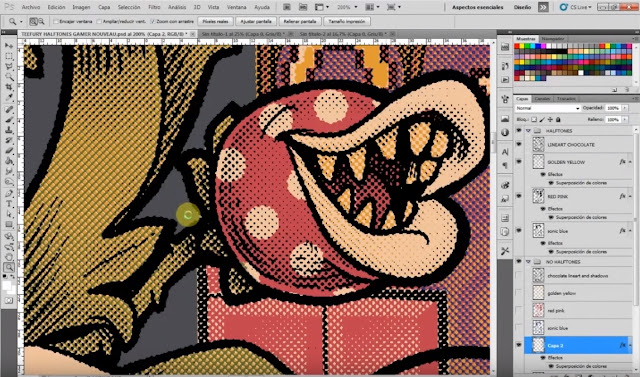Switch to the Navegador tab

553,39
